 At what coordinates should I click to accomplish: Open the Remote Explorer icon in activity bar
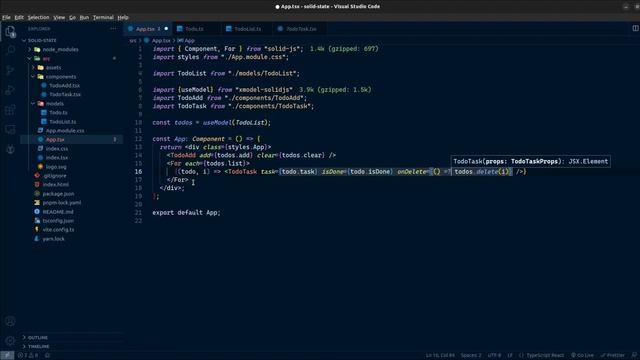pyautogui.click(x=10, y=129)
